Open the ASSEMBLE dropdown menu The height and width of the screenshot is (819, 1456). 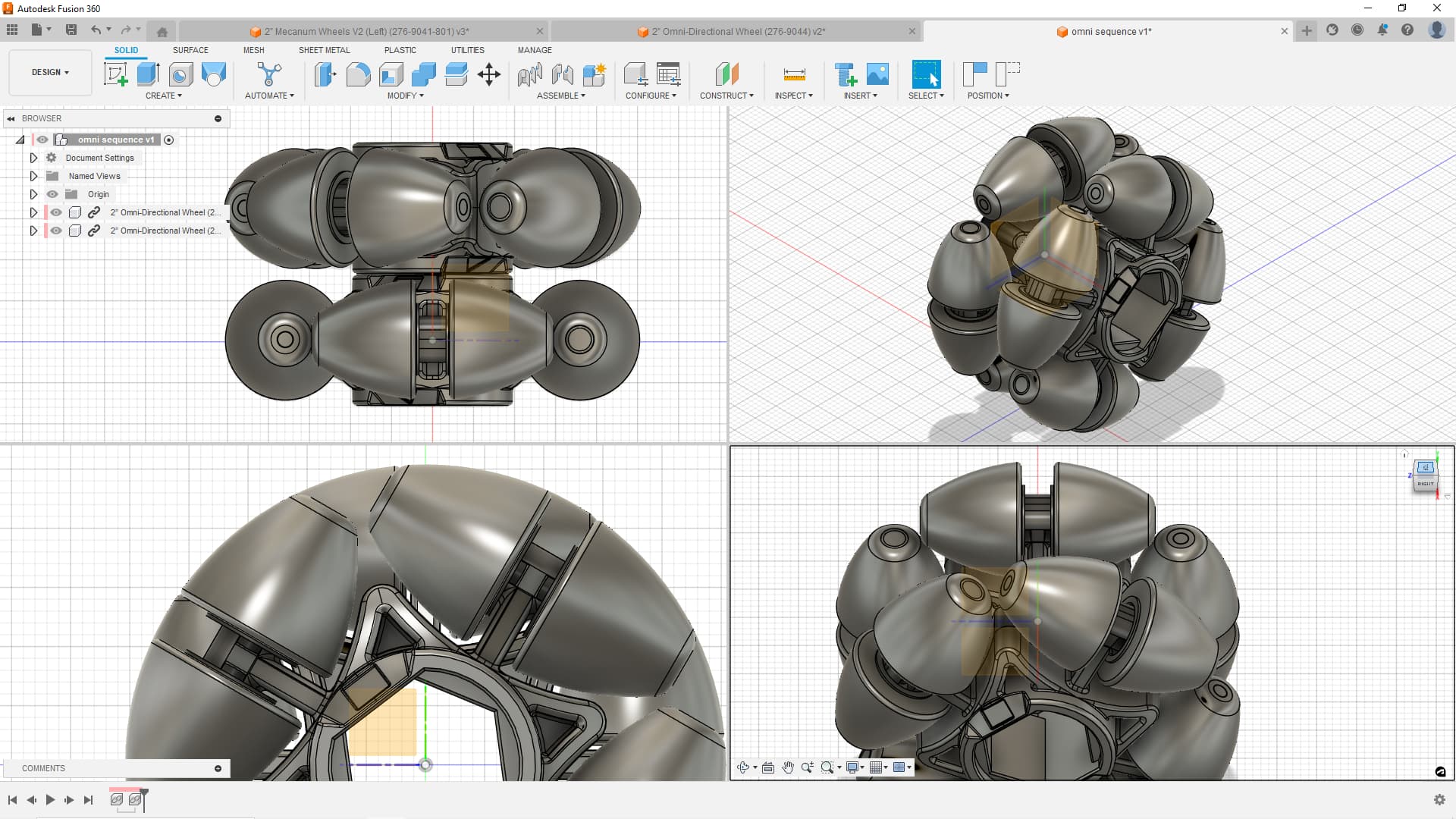[561, 96]
